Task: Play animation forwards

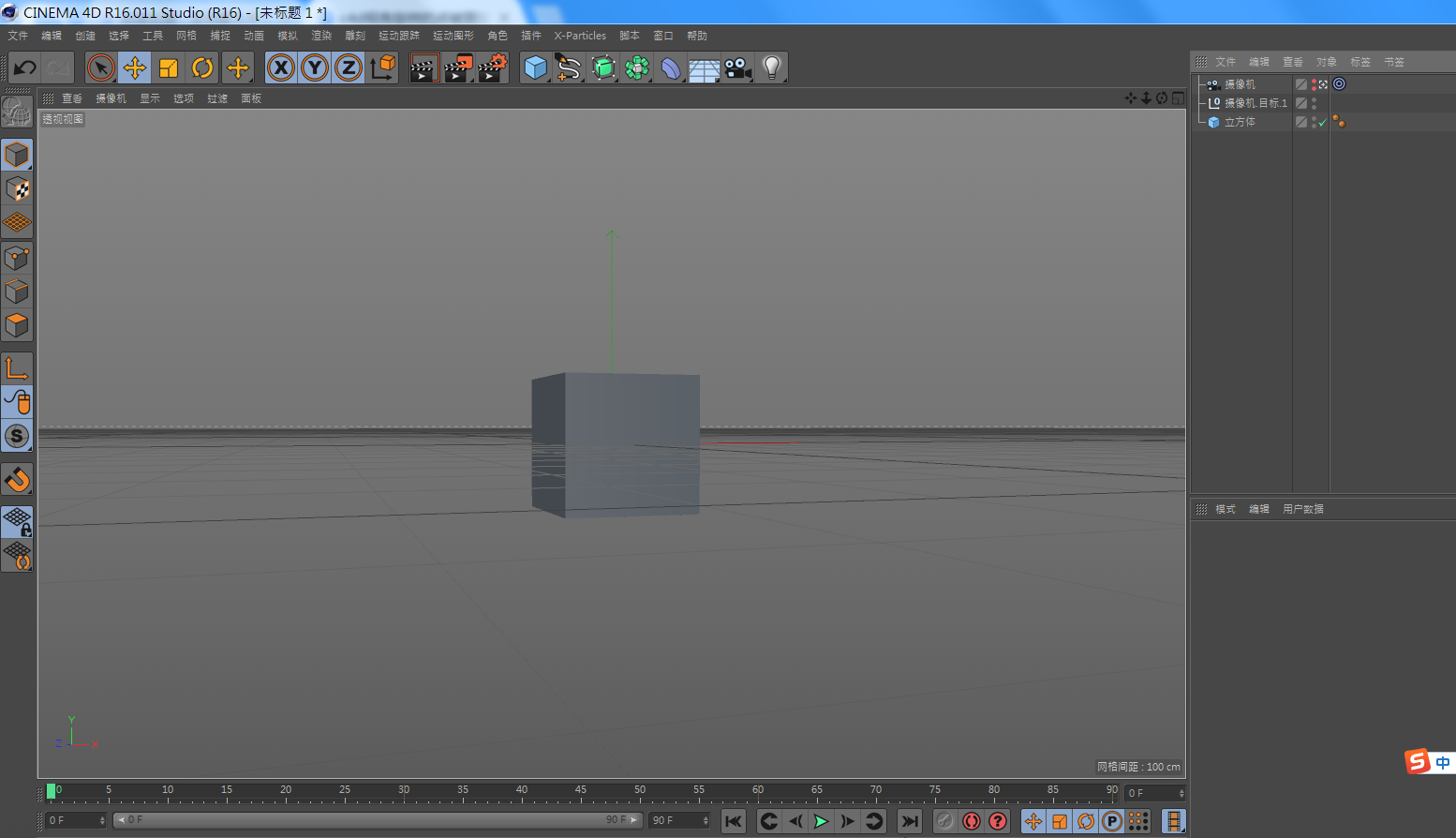Action: click(822, 821)
